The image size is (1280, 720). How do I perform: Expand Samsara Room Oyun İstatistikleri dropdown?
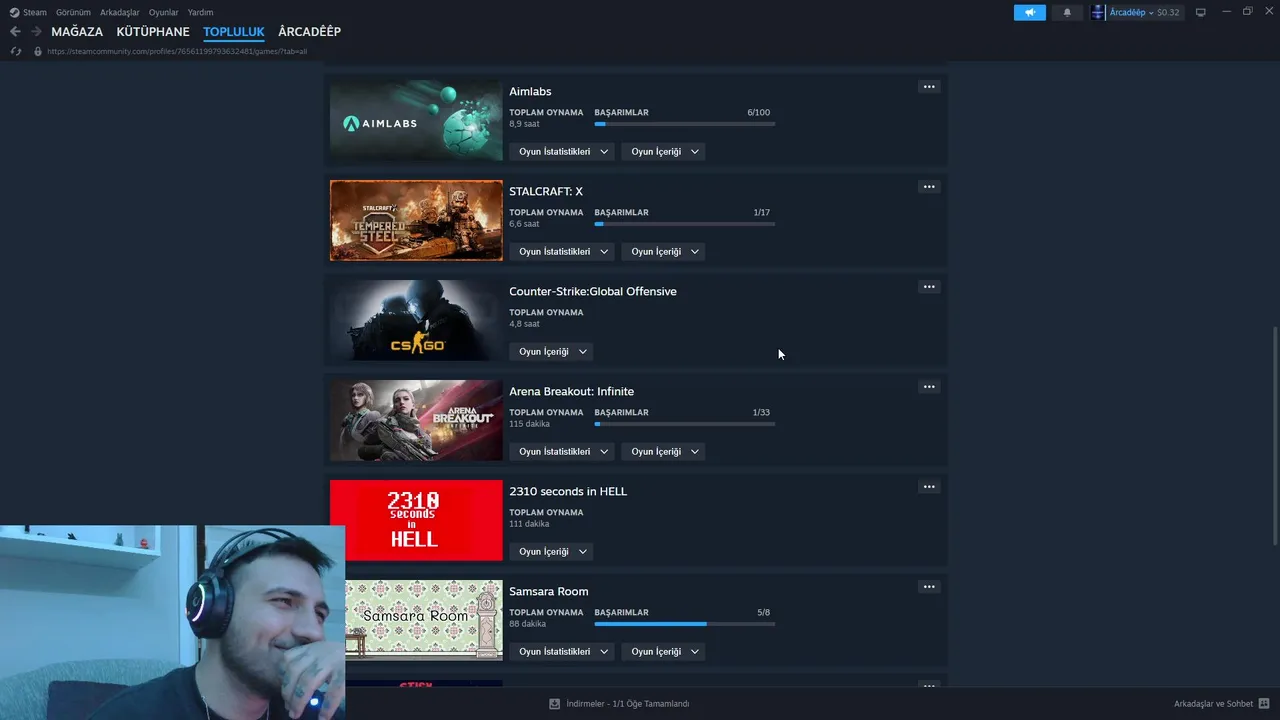(x=563, y=652)
